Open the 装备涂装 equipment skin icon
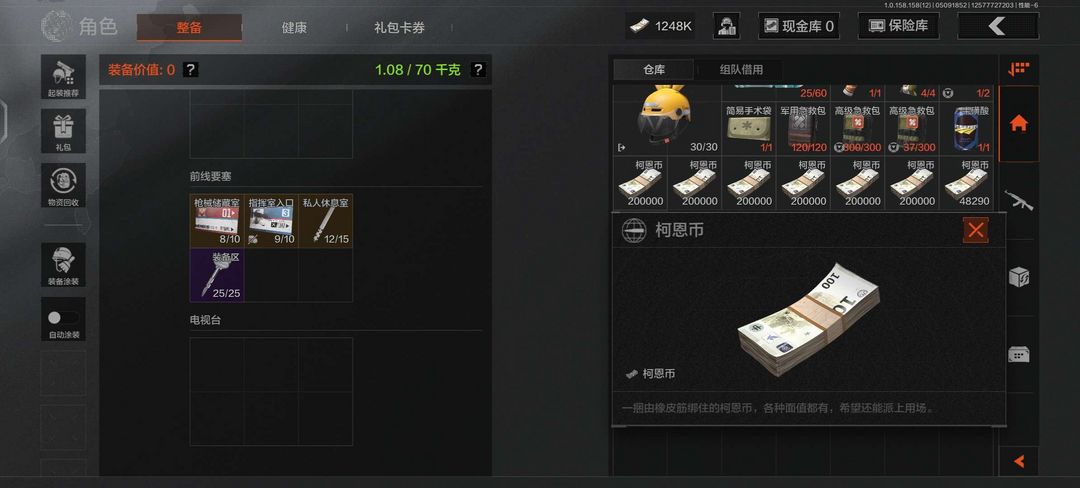This screenshot has height=488, width=1080. (63, 265)
